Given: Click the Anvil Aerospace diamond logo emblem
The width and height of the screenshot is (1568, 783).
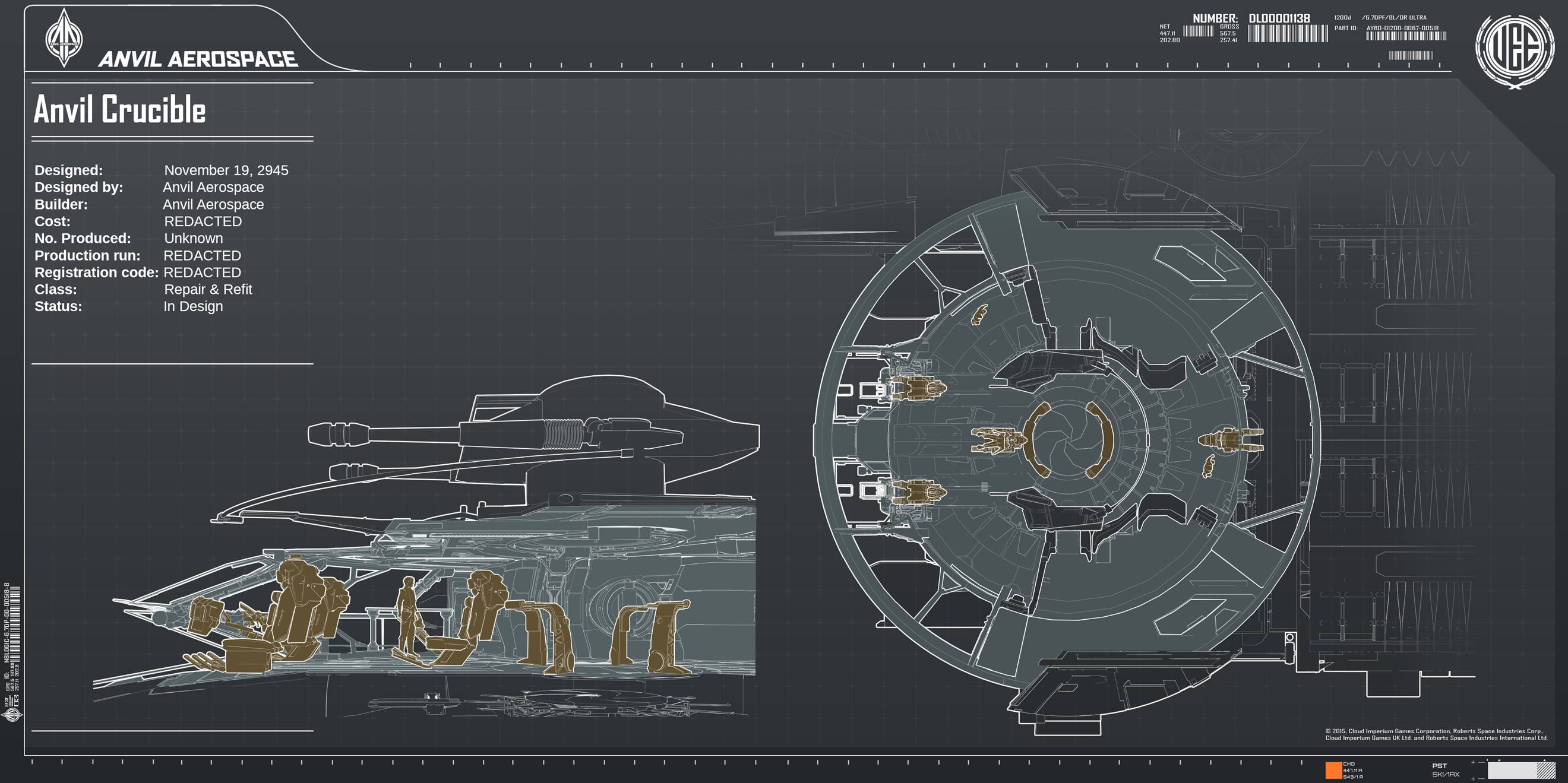Looking at the screenshot, I should coord(64,38).
